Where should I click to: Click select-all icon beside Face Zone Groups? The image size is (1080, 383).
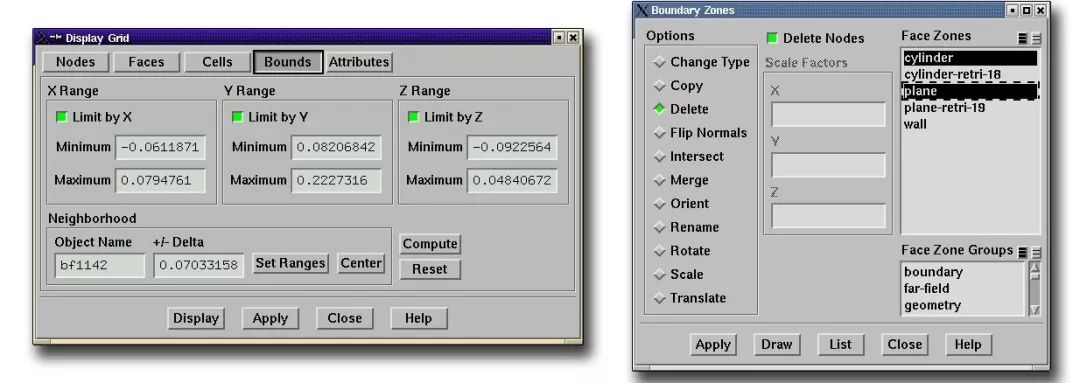[1024, 253]
